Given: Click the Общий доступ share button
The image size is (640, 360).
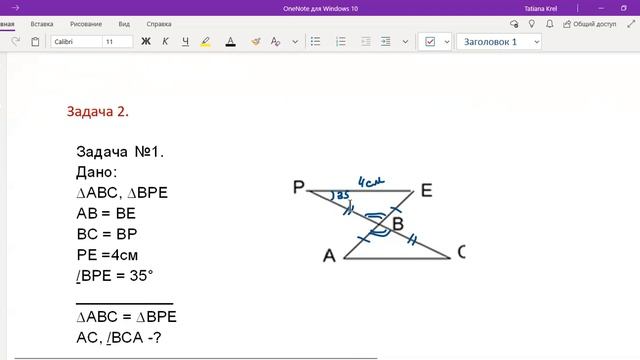Looking at the screenshot, I should (x=589, y=24).
